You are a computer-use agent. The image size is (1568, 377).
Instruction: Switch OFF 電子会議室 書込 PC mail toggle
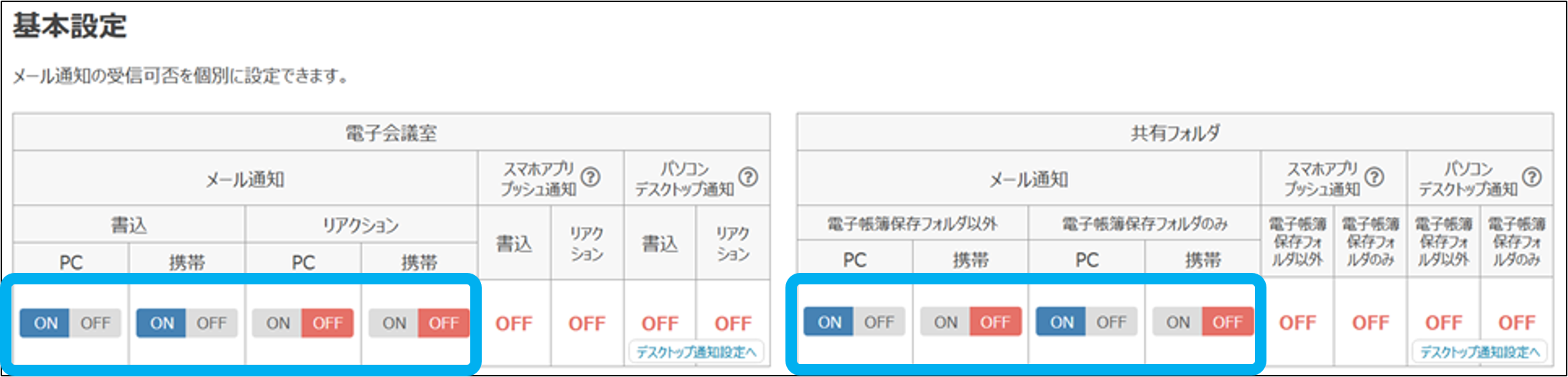tap(95, 323)
